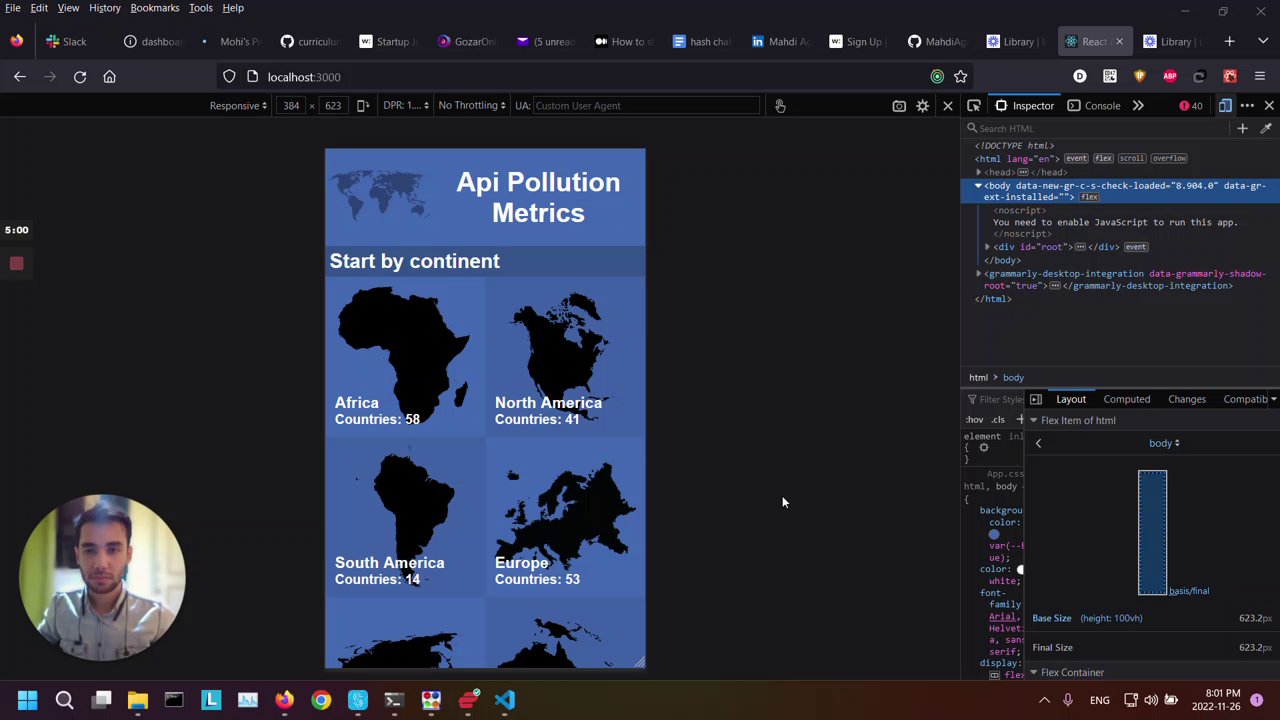The width and height of the screenshot is (1280, 720).
Task: Click the page reload button
Action: pyautogui.click(x=80, y=77)
